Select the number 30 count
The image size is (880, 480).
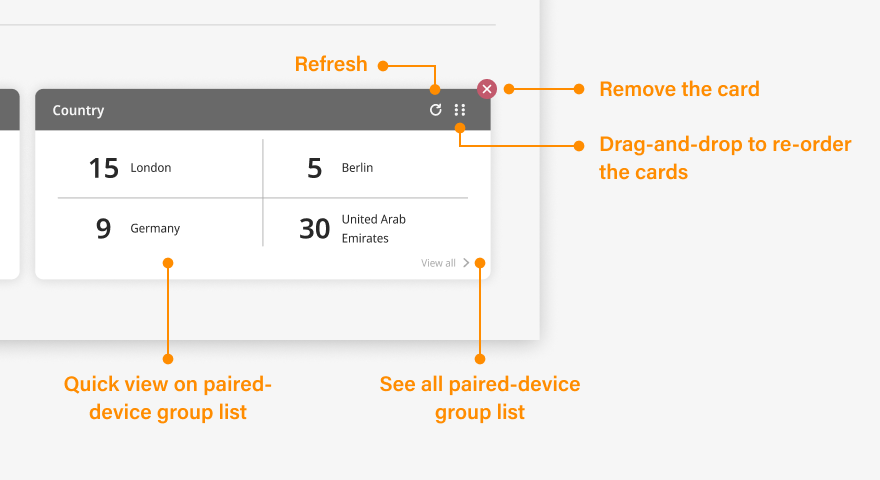click(x=314, y=229)
